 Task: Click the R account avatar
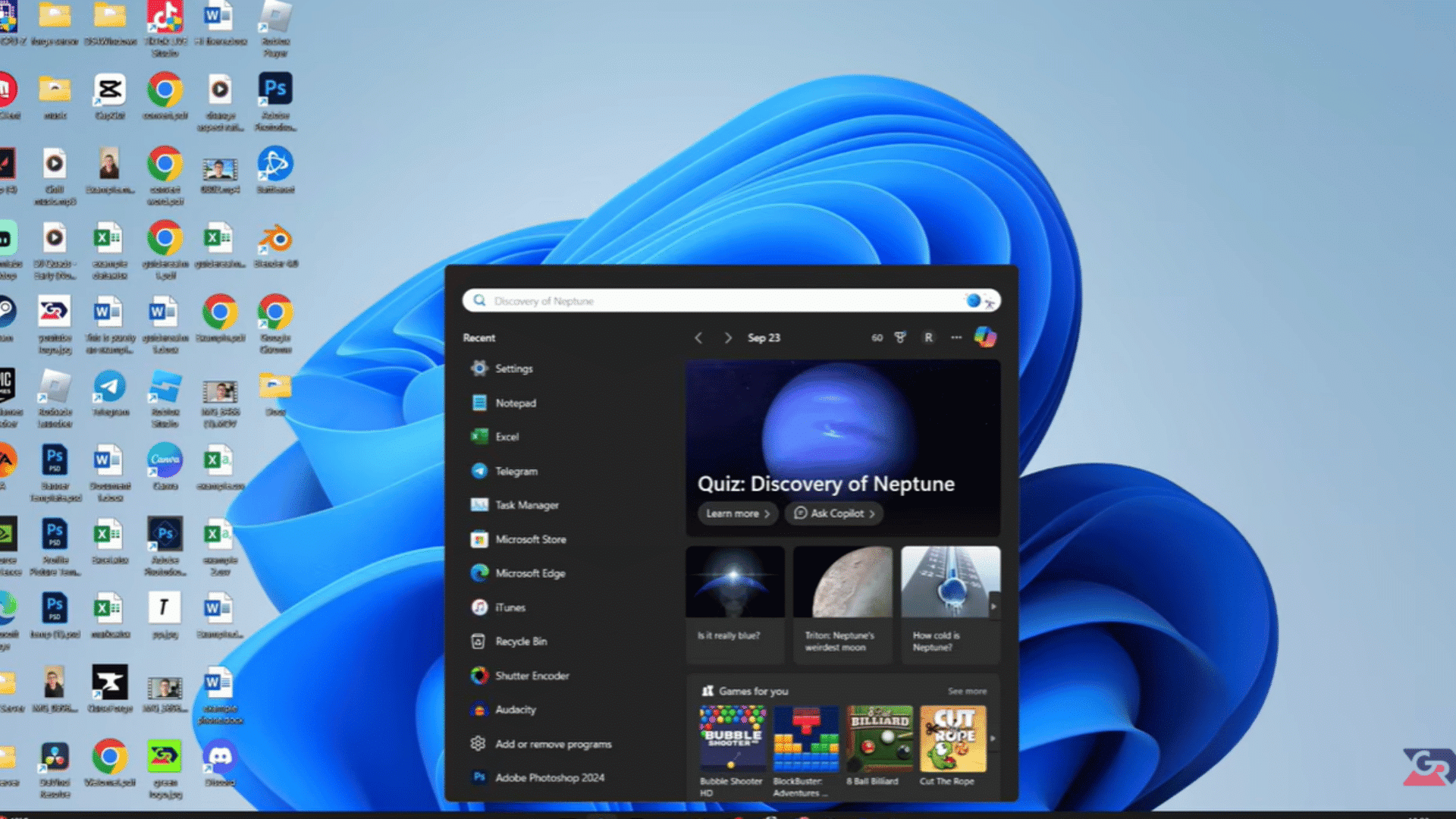tap(928, 337)
